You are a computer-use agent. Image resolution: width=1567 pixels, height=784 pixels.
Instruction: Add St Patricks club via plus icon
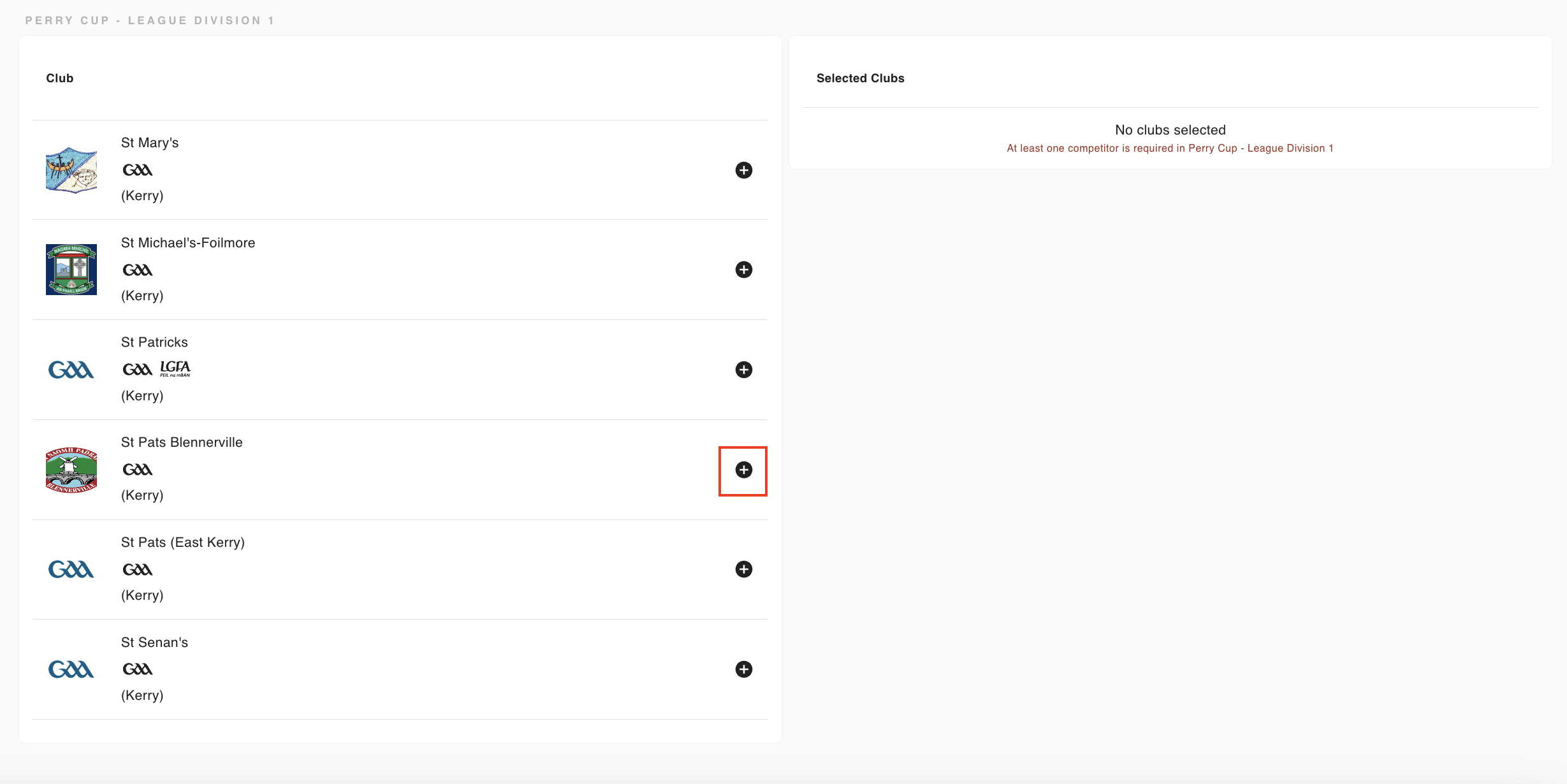743,370
